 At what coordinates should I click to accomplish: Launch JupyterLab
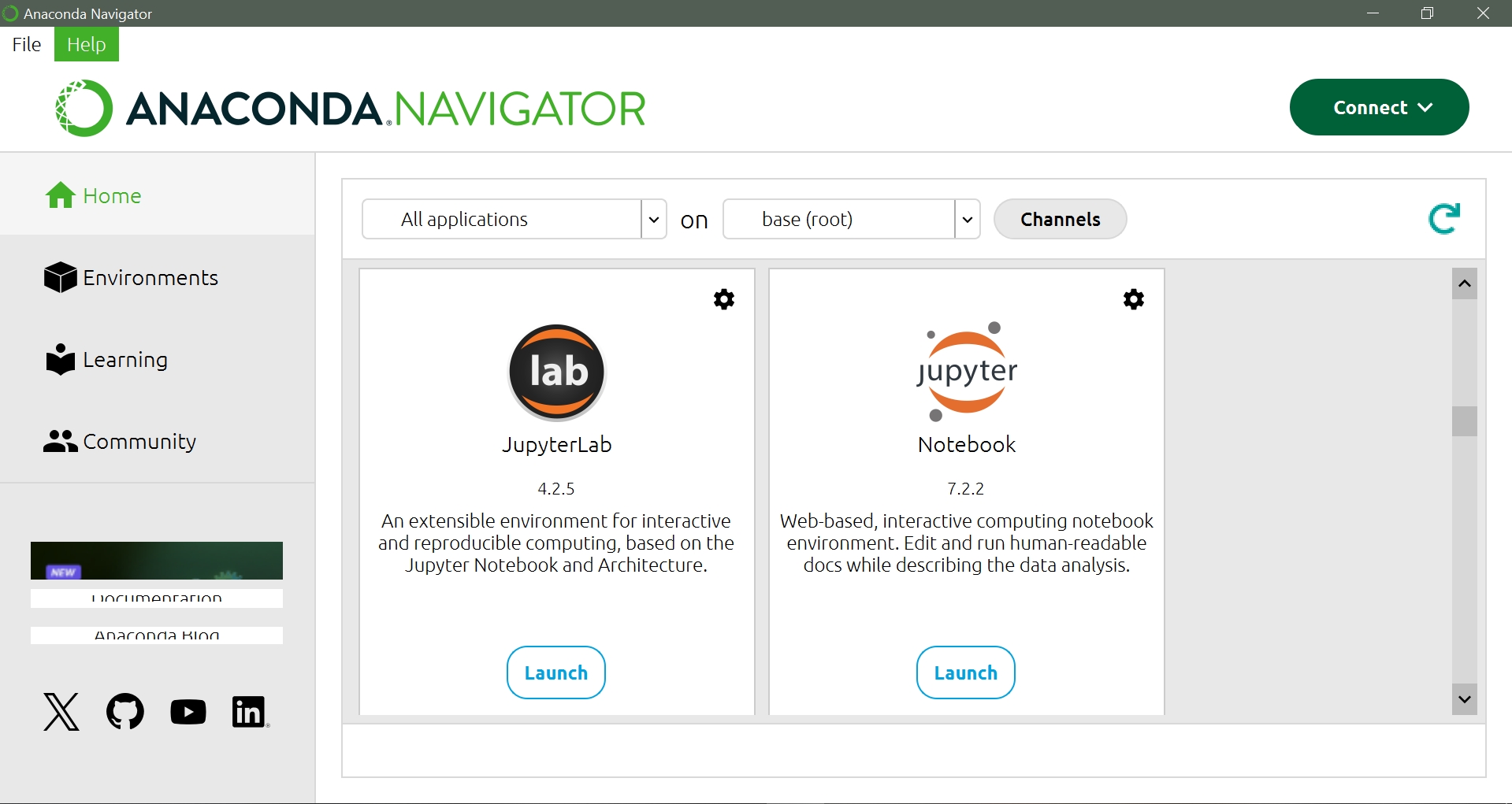[555, 672]
